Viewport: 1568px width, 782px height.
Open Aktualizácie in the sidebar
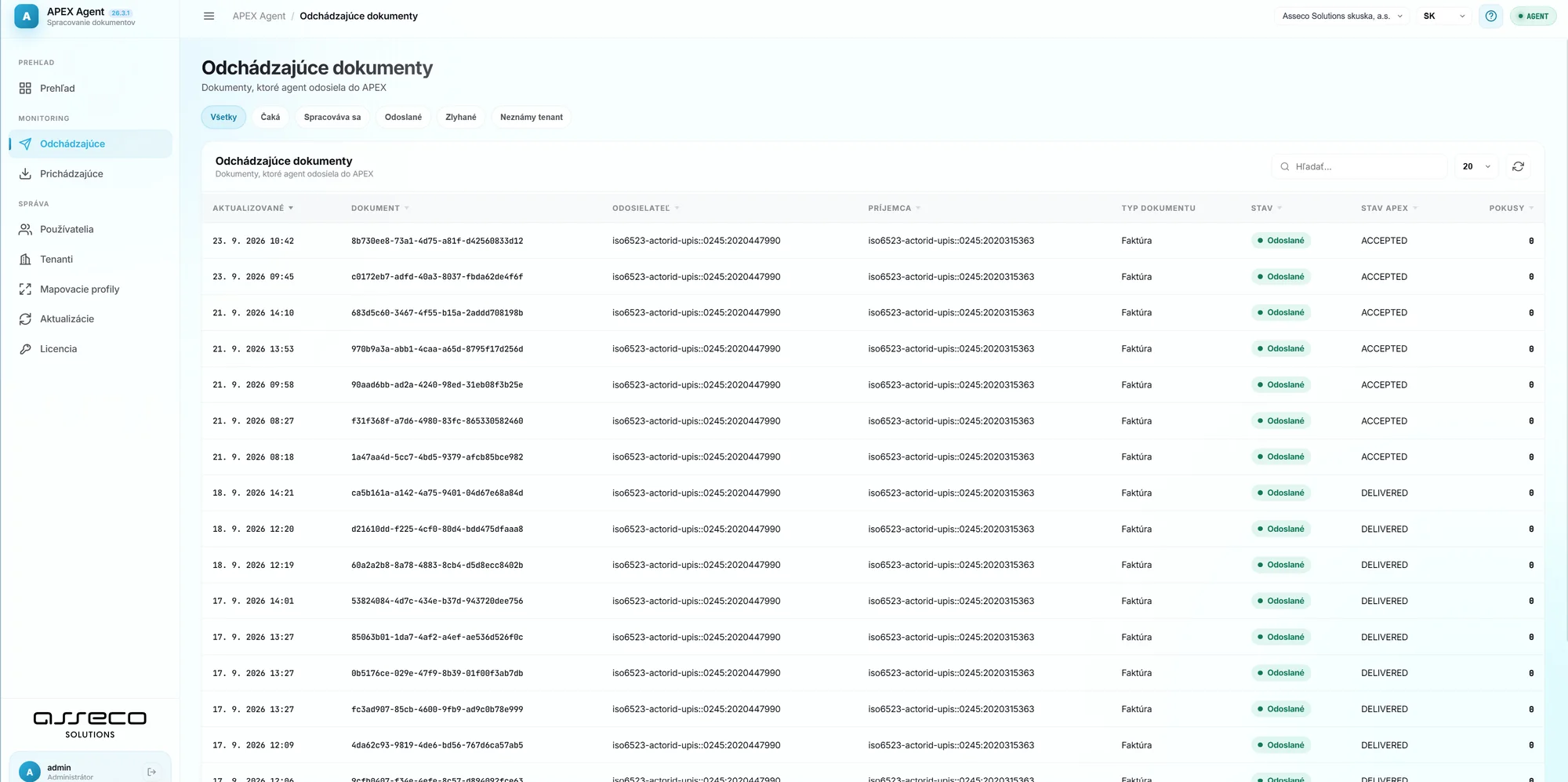click(x=90, y=319)
